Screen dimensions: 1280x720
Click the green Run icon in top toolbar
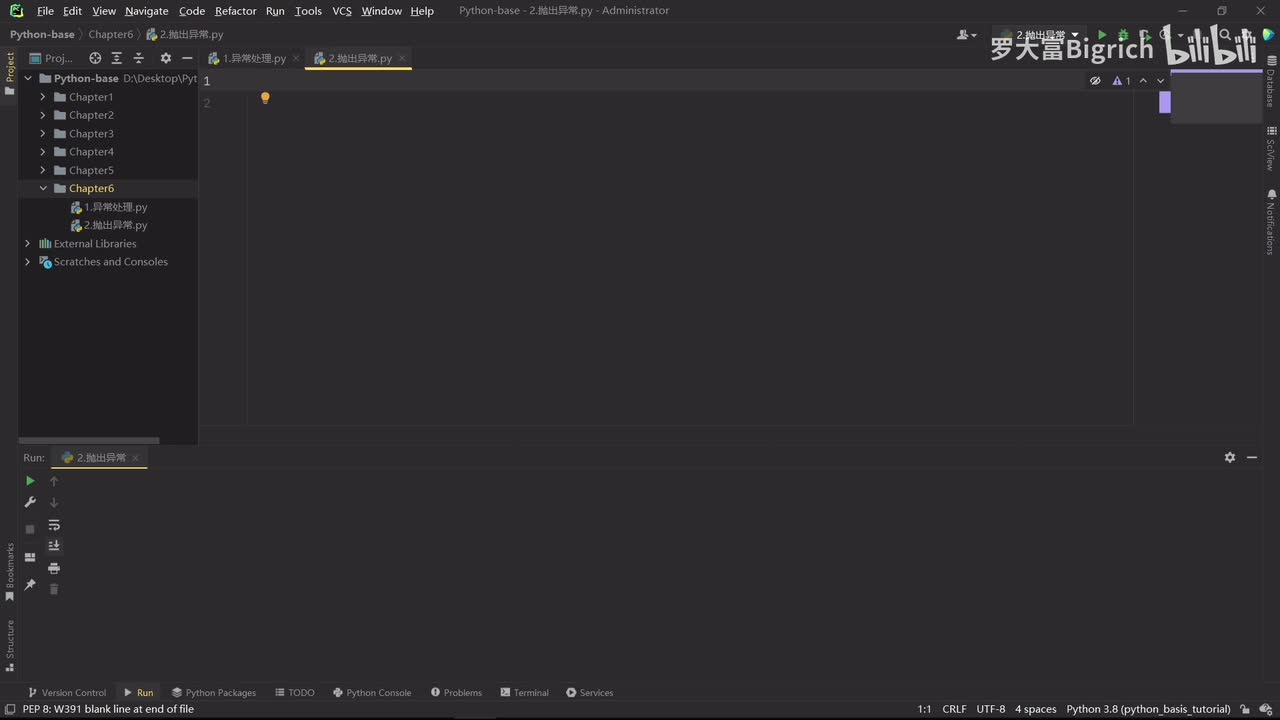coord(1102,35)
